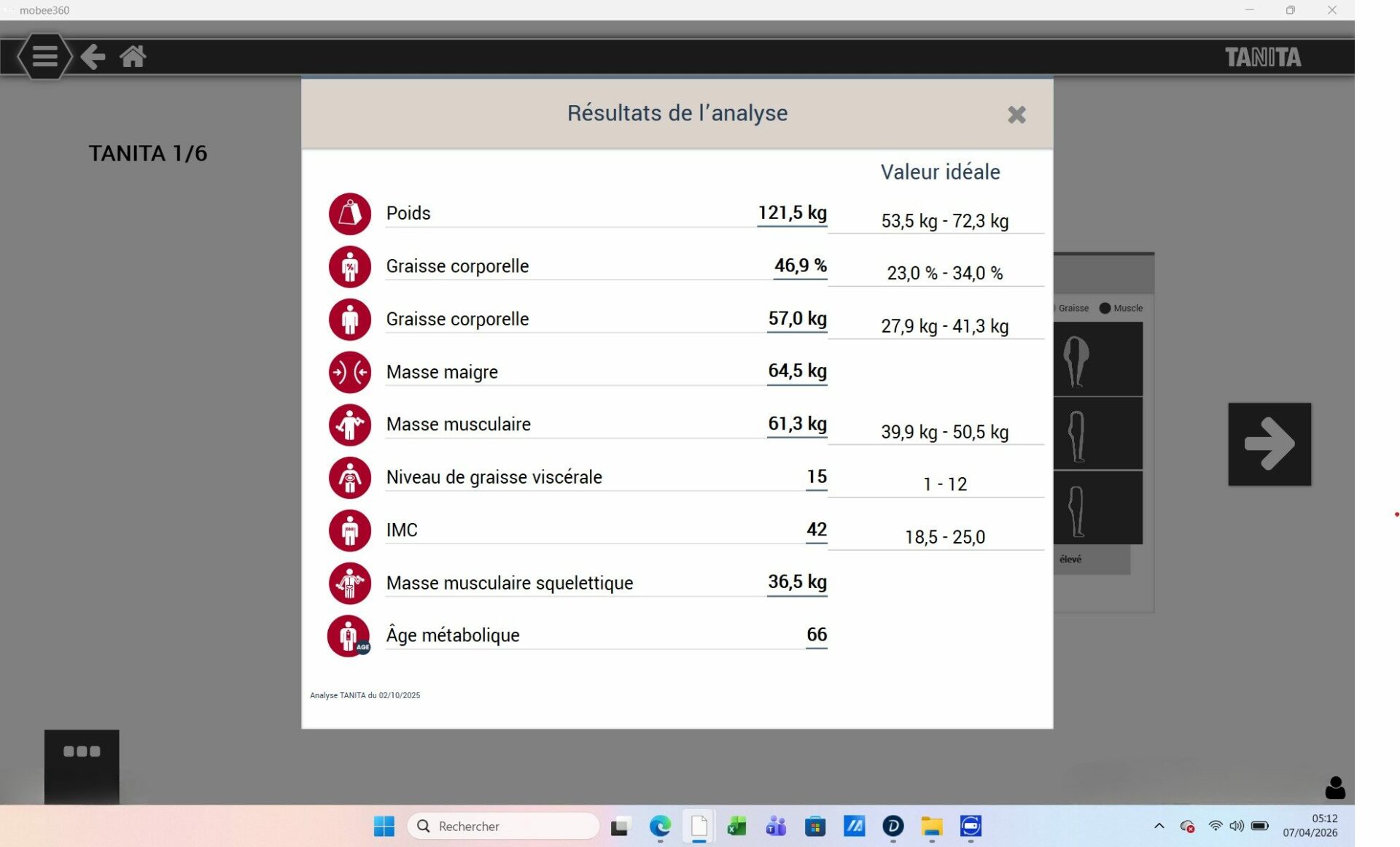1400x847 pixels.
Task: Click the Masse musculaire icon
Action: point(349,425)
